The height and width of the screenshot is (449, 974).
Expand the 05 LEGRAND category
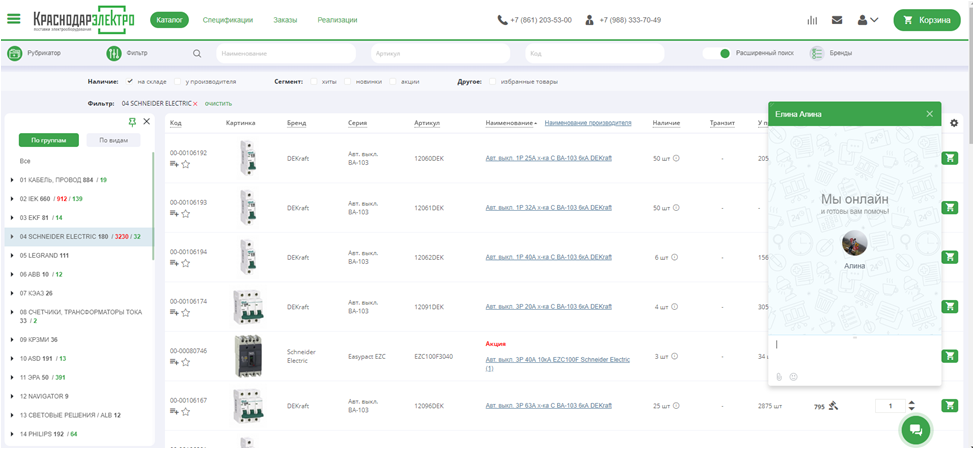11,255
